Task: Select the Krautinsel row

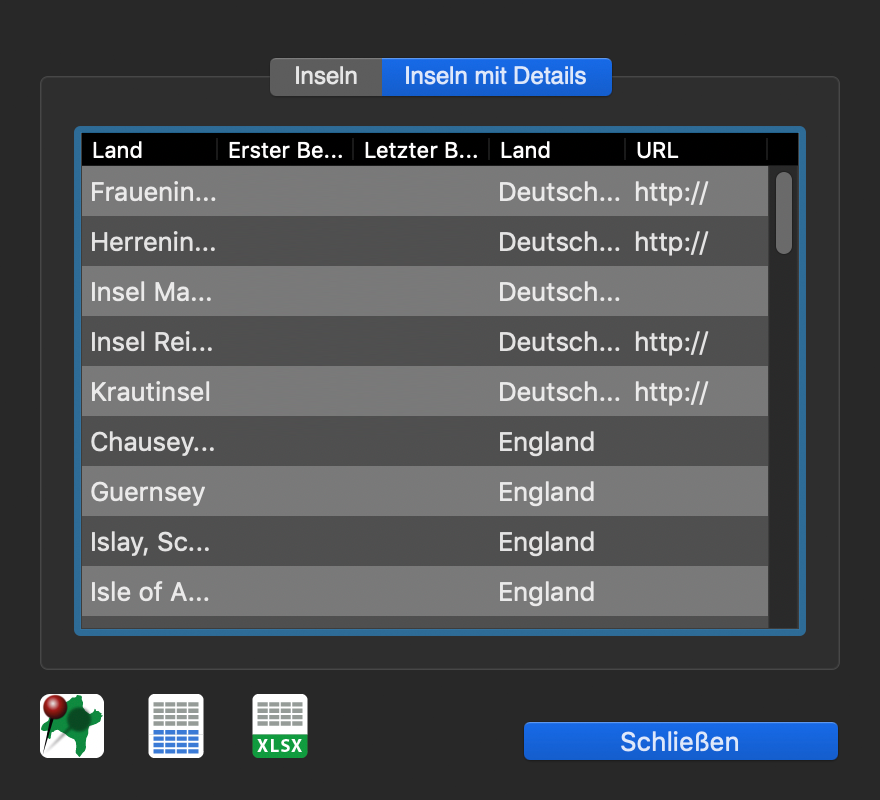Action: click(x=425, y=391)
